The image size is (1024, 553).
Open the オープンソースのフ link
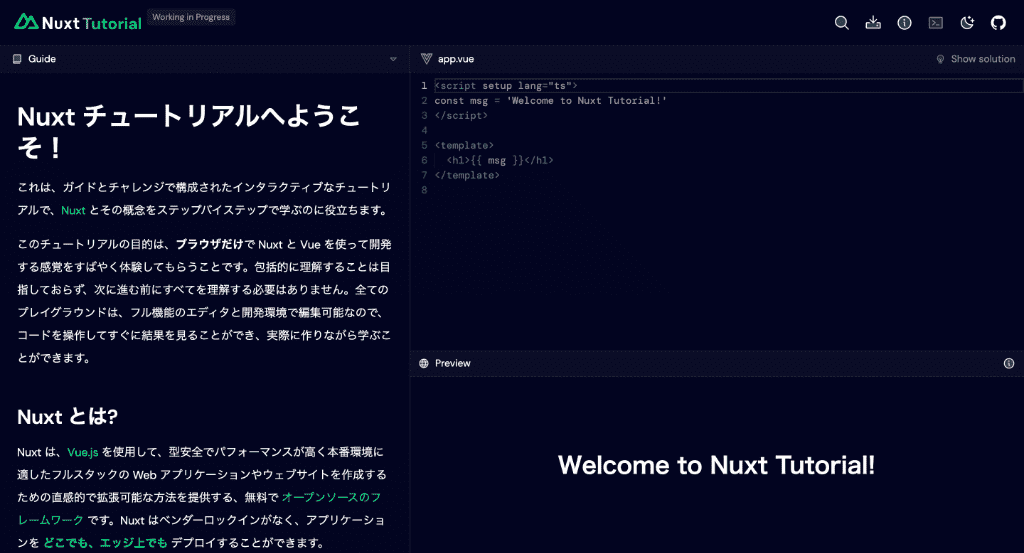[x=332, y=497]
